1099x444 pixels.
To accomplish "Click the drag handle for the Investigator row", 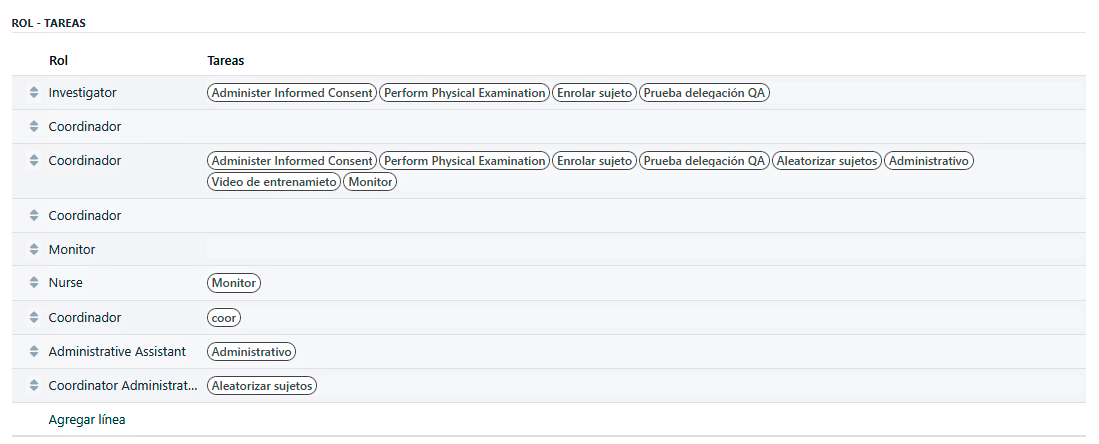I will pyautogui.click(x=33, y=93).
